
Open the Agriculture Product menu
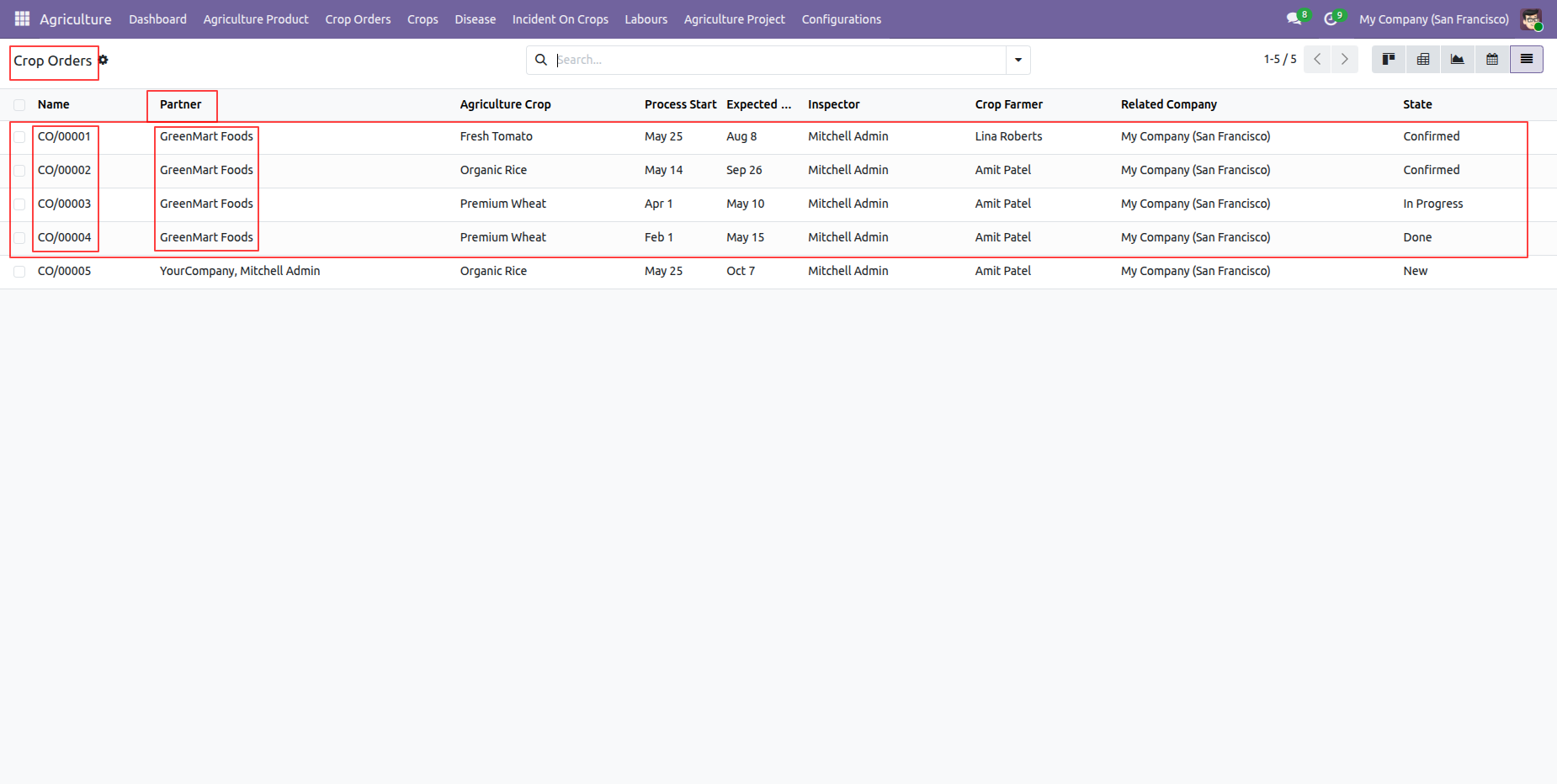point(256,19)
